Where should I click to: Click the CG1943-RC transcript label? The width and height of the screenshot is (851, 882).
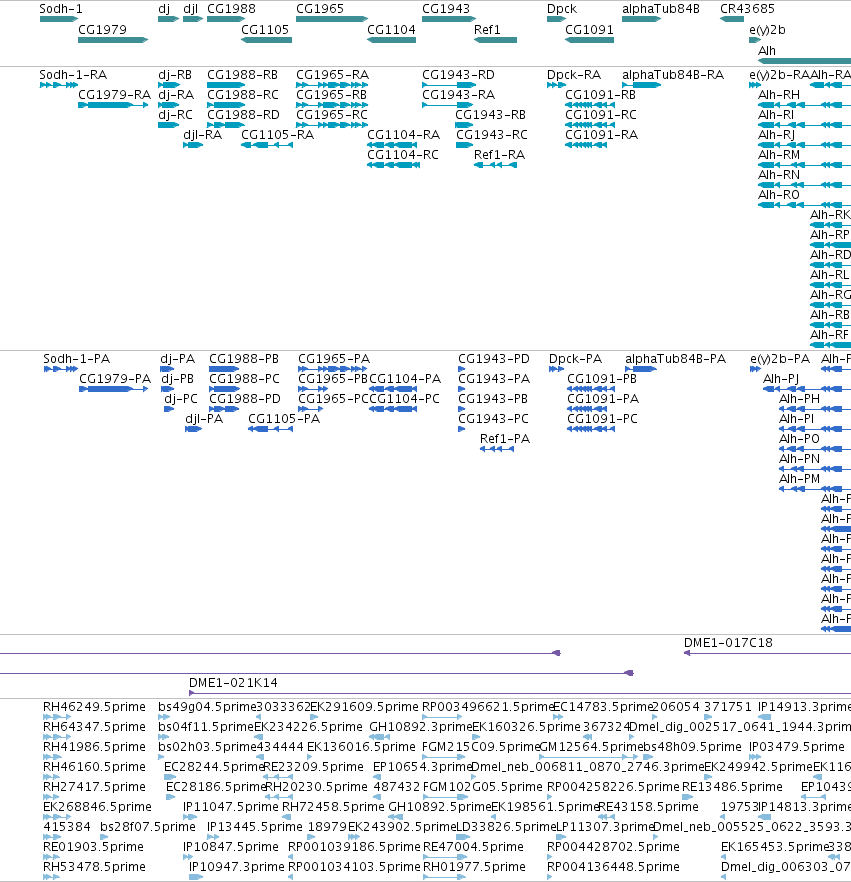pos(492,135)
